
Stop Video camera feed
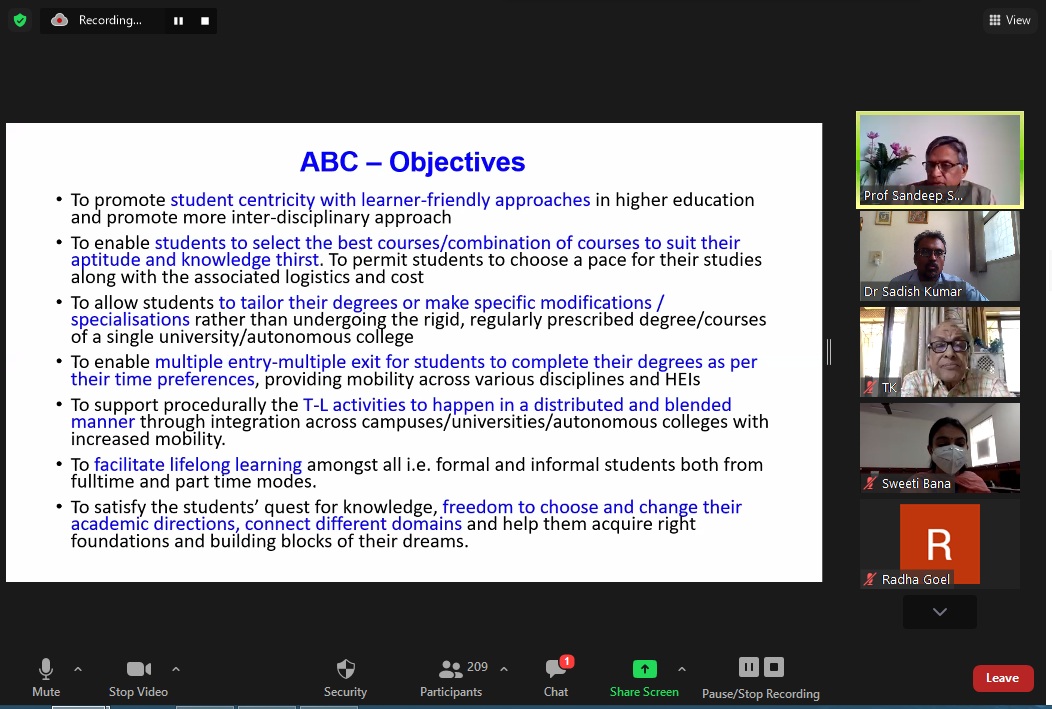point(138,677)
